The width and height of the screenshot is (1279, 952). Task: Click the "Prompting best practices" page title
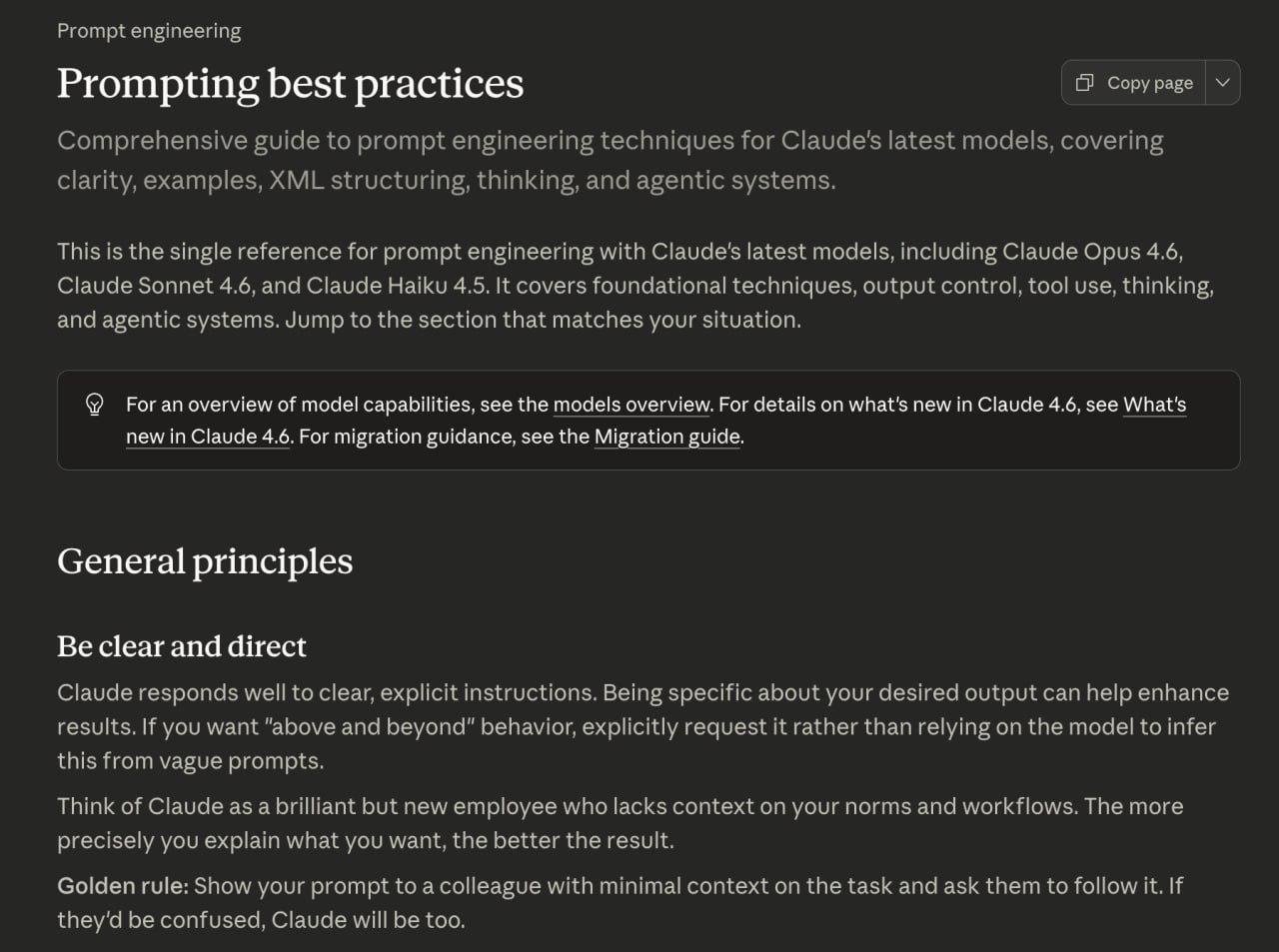pos(290,83)
